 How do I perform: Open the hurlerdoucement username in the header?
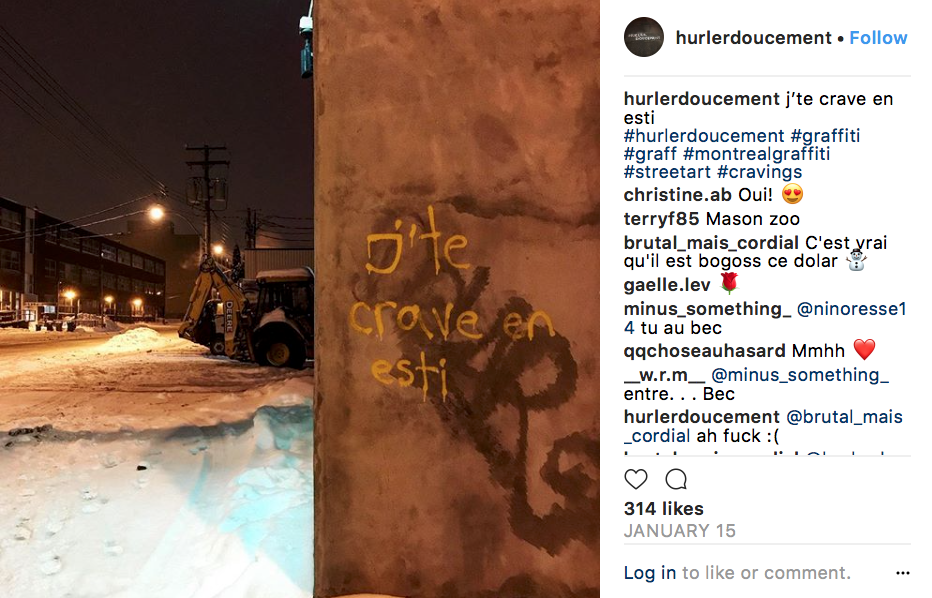click(x=753, y=37)
